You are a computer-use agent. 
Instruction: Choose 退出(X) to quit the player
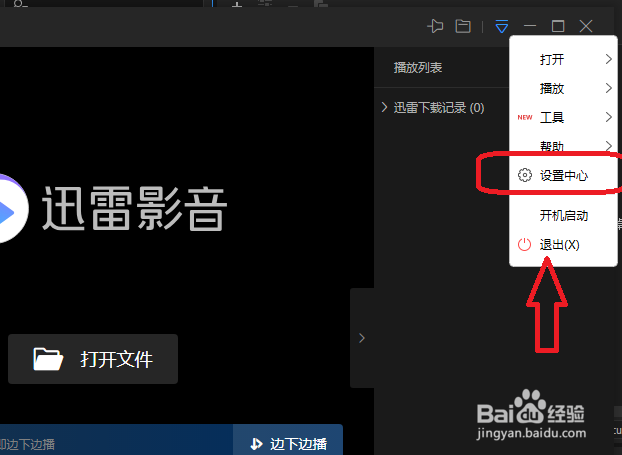[x=563, y=245]
